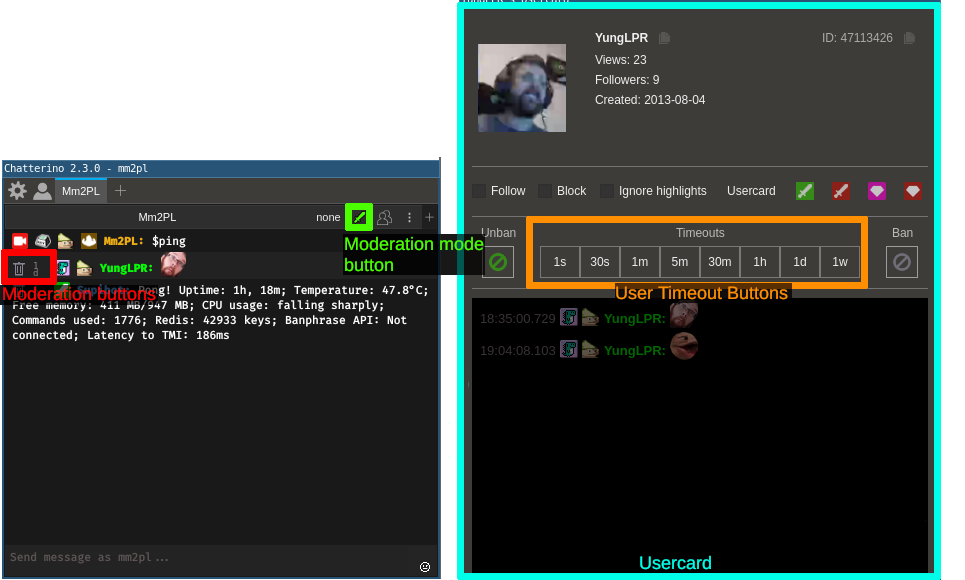
Task: Click the 'Send message as mm2pl' input box
Action: tap(209, 557)
